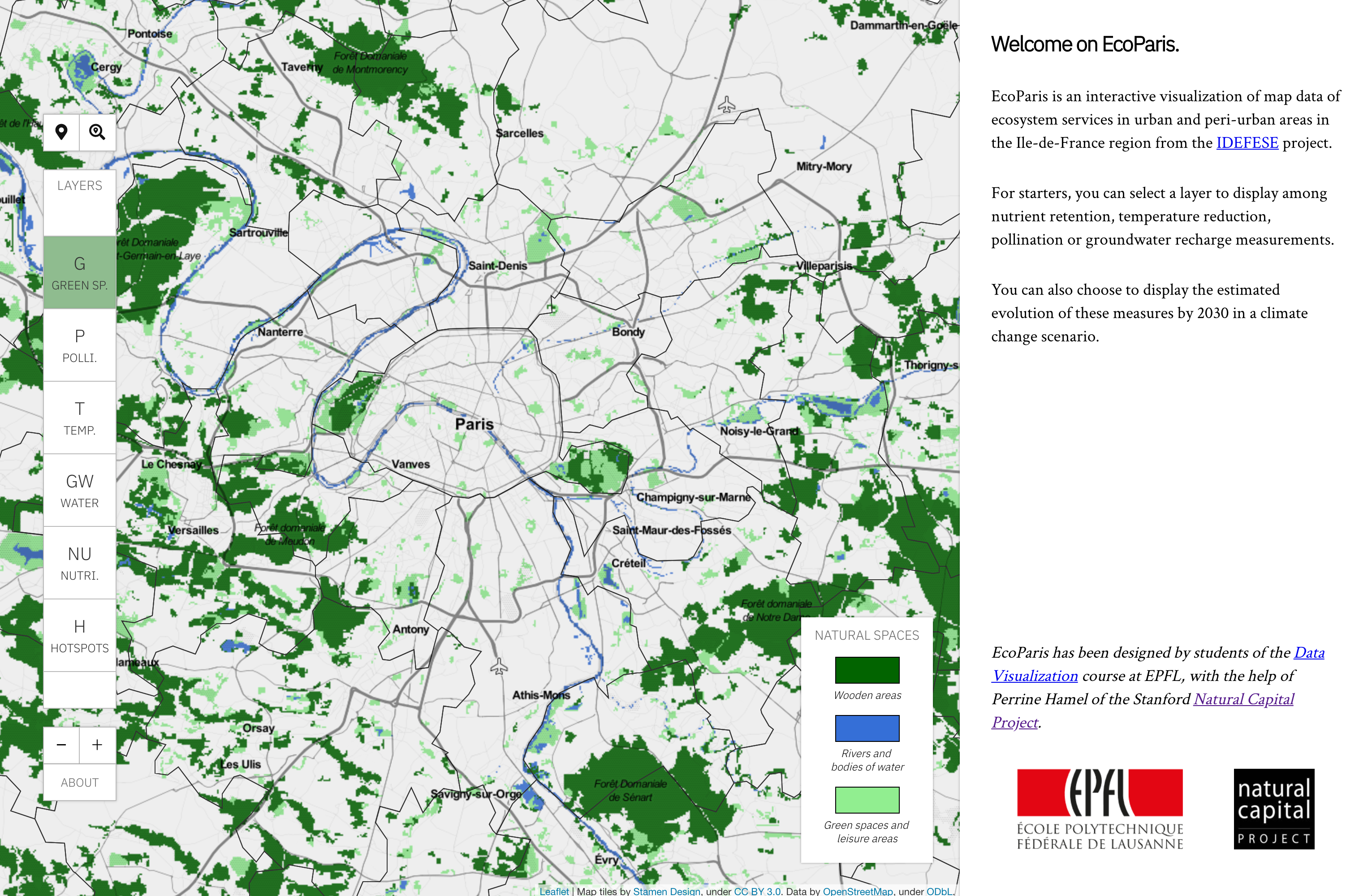Screen dimensions: 1372x896
Task: Enable the Pollination layer
Action: 80,345
